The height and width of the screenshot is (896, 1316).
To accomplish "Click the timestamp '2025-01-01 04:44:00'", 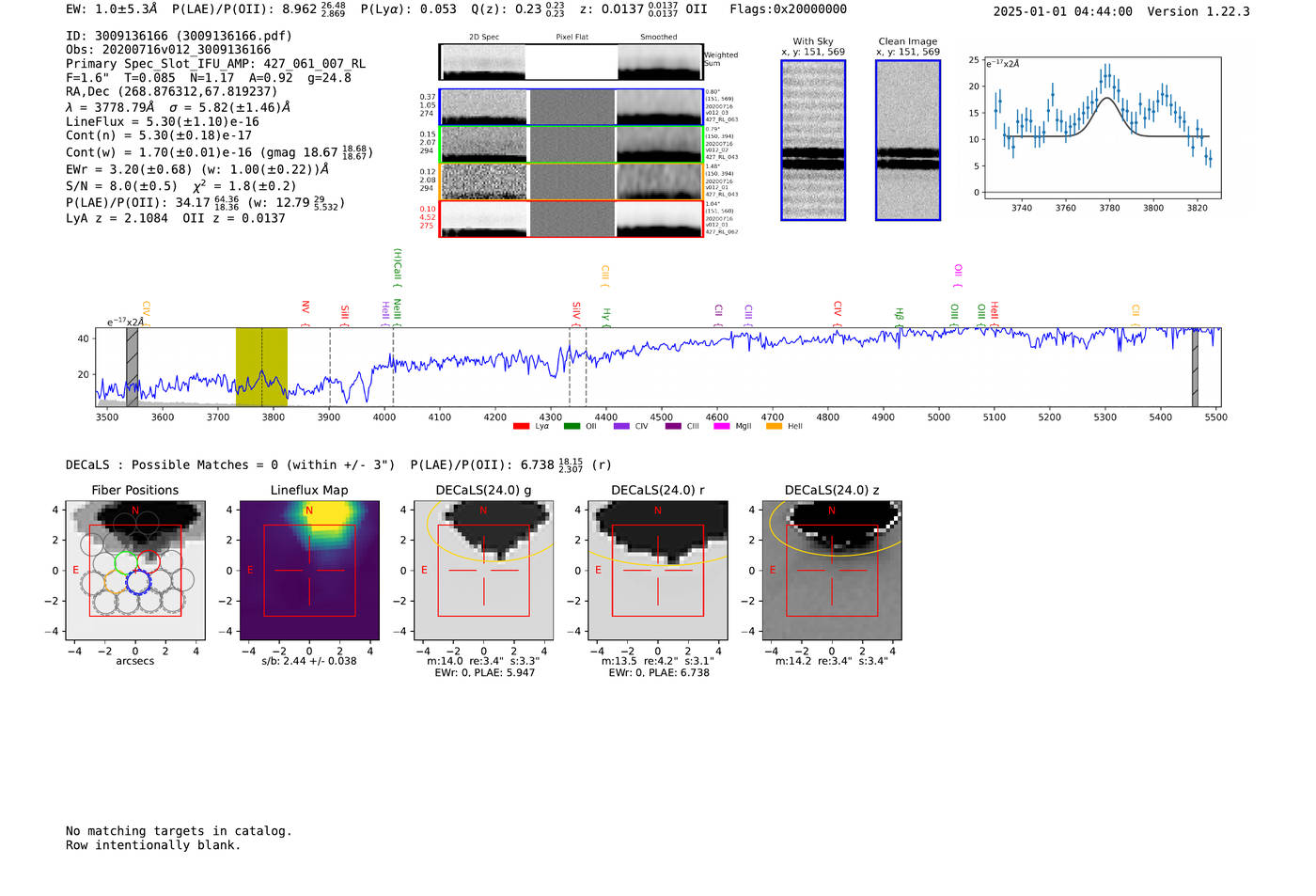I will click(1062, 11).
